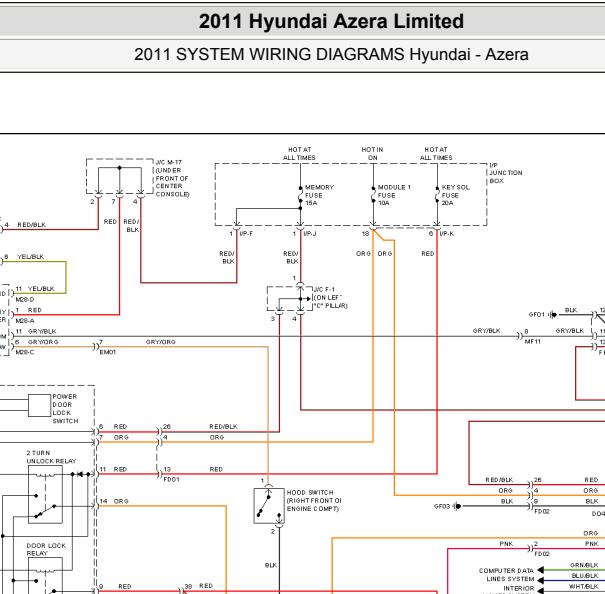Viewport: 605px width, 594px height.
Task: Click the 'DOOR LOCK RELAY' label
Action: click(x=46, y=549)
